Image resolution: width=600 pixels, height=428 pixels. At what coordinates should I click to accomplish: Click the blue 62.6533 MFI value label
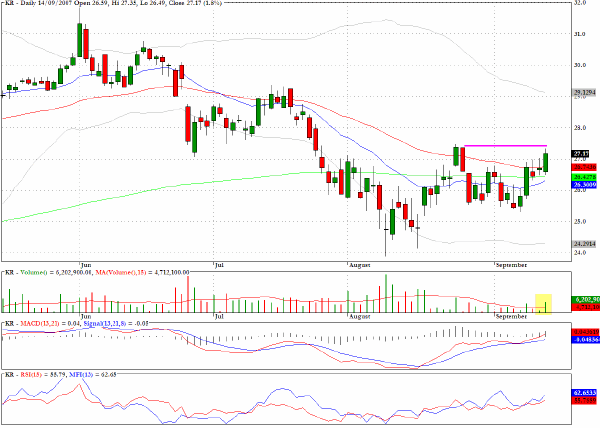pyautogui.click(x=585, y=393)
